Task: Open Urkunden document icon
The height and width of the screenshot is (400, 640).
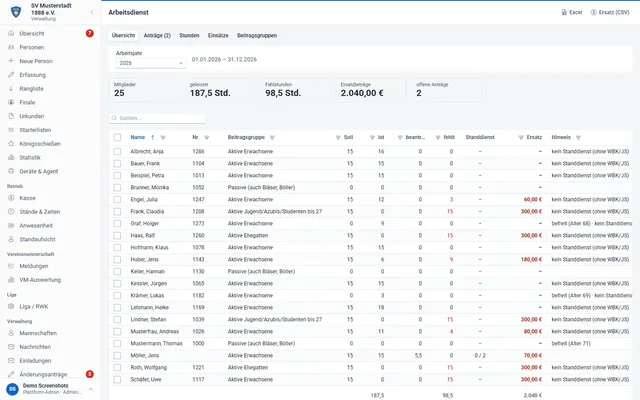Action: point(11,116)
